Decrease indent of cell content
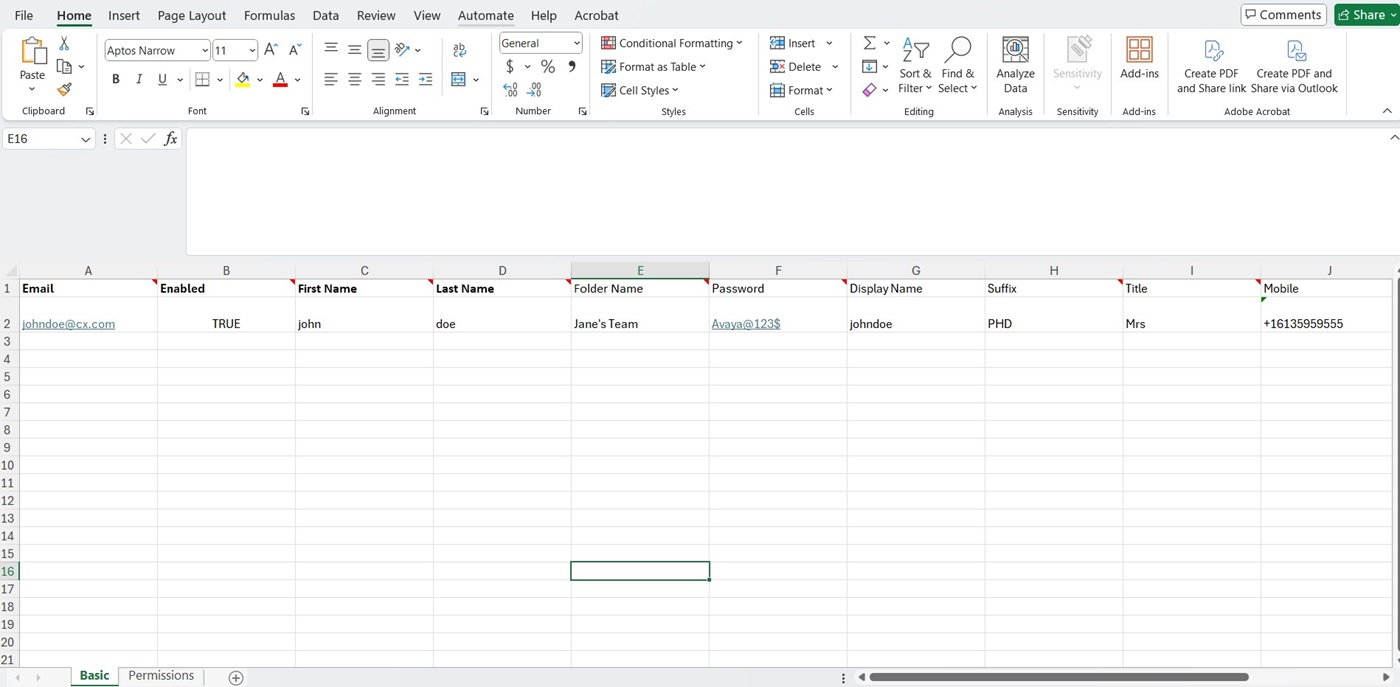 click(x=402, y=79)
